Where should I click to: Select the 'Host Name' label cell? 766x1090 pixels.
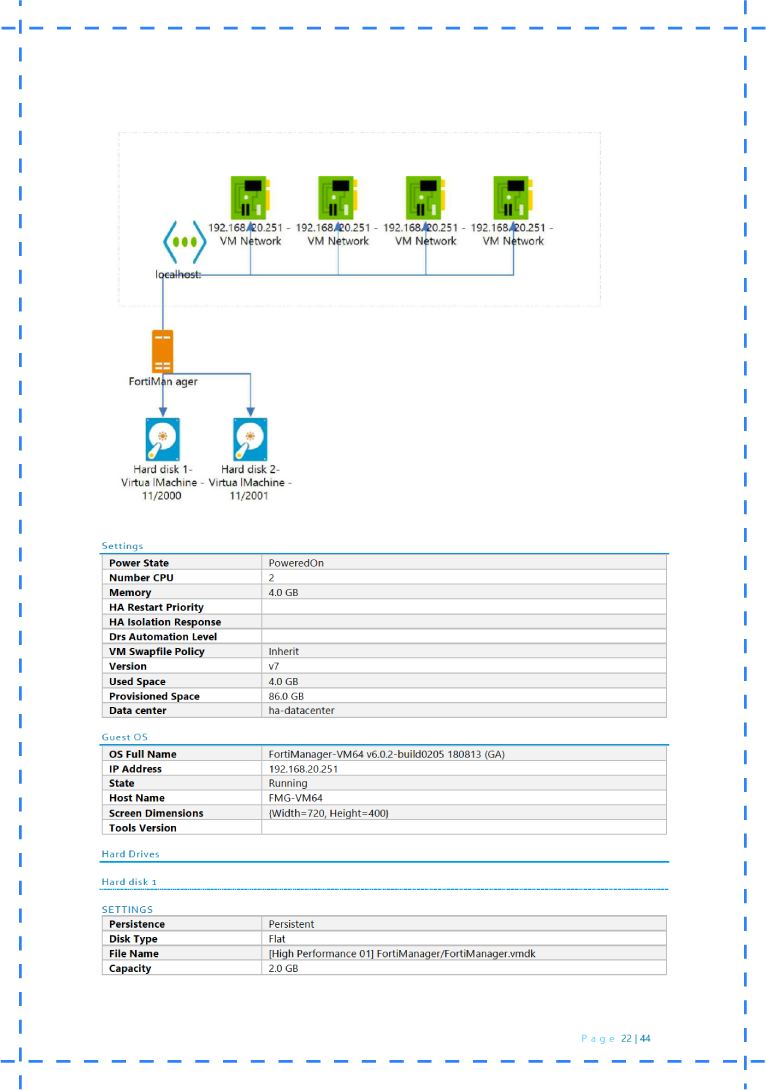pyautogui.click(x=182, y=798)
